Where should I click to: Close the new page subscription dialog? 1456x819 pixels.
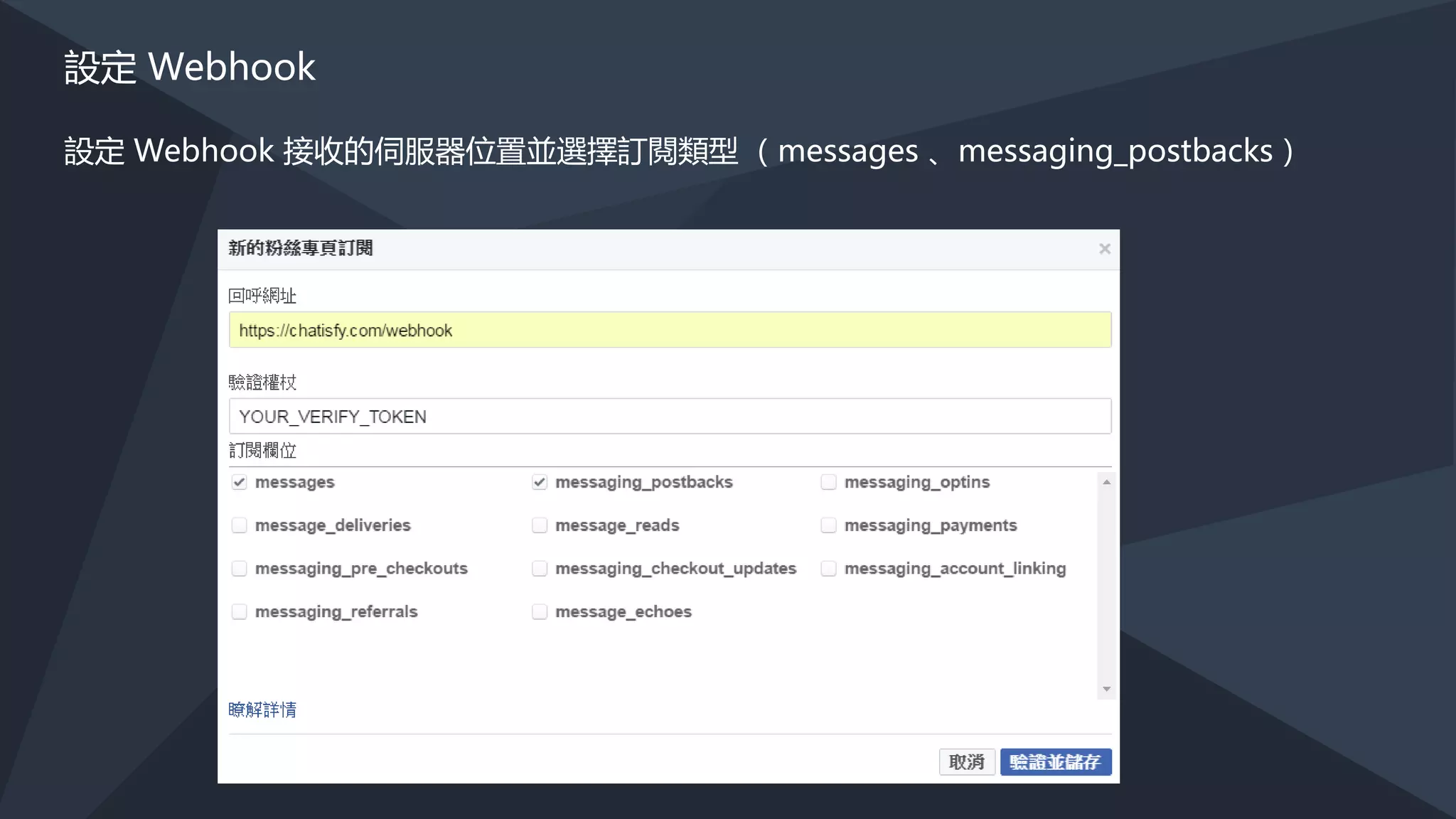1104,249
